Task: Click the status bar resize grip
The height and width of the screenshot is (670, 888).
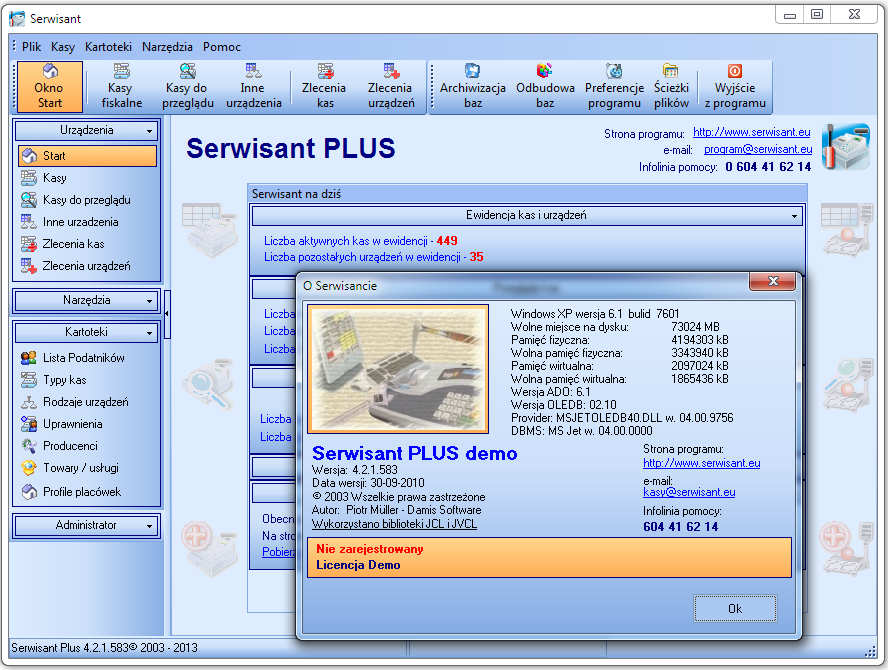Action: (x=871, y=652)
